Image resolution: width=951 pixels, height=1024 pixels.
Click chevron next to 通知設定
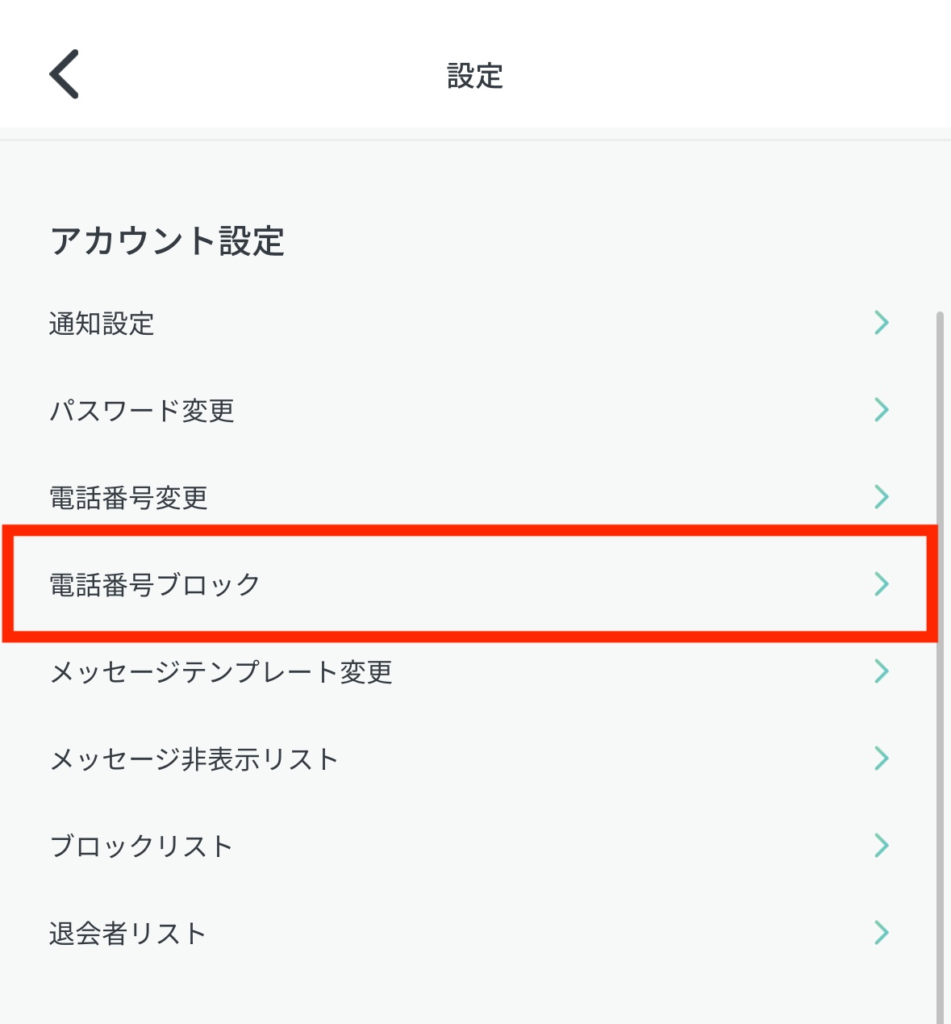881,322
